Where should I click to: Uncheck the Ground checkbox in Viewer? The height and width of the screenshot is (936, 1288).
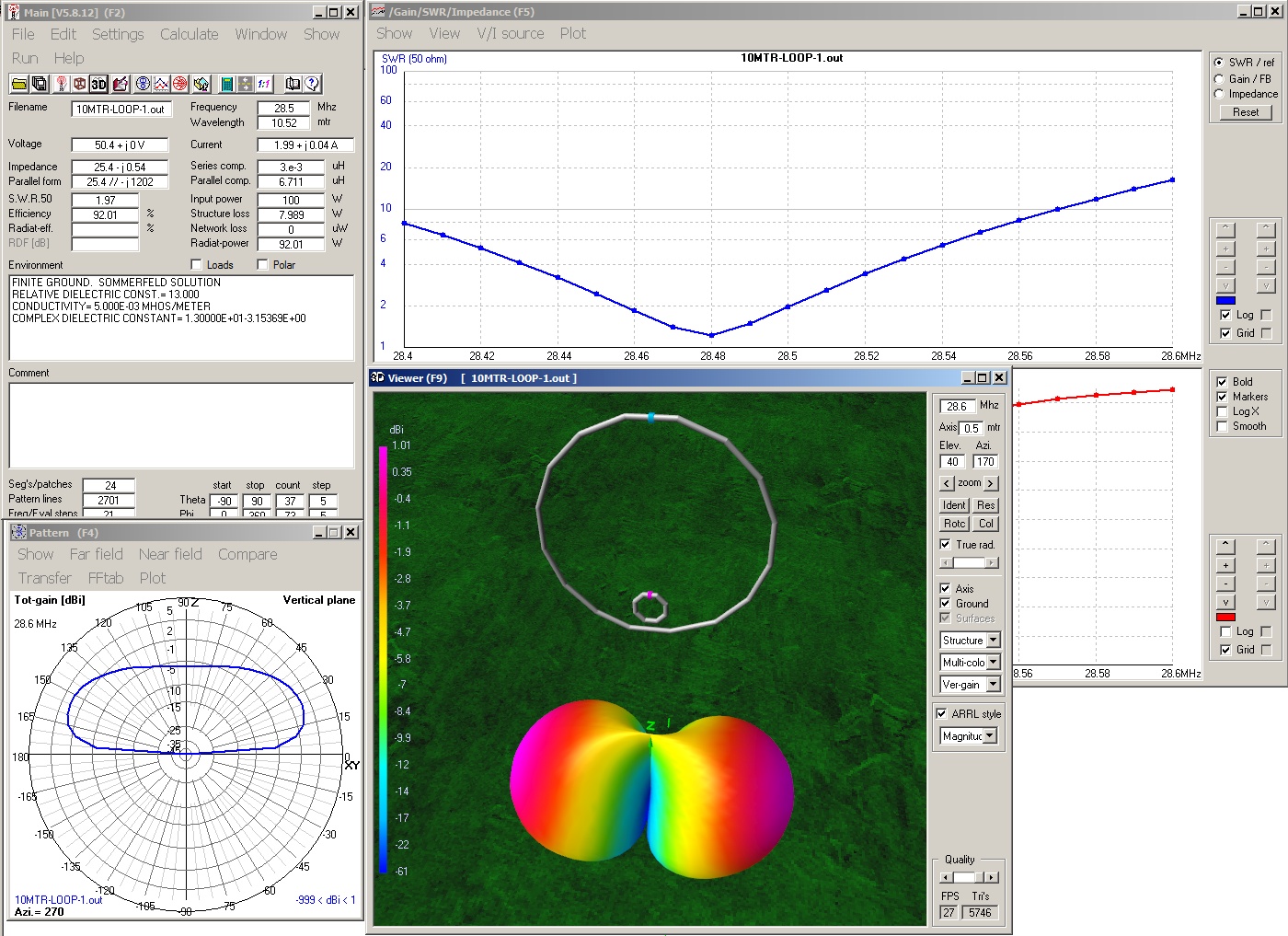[945, 604]
